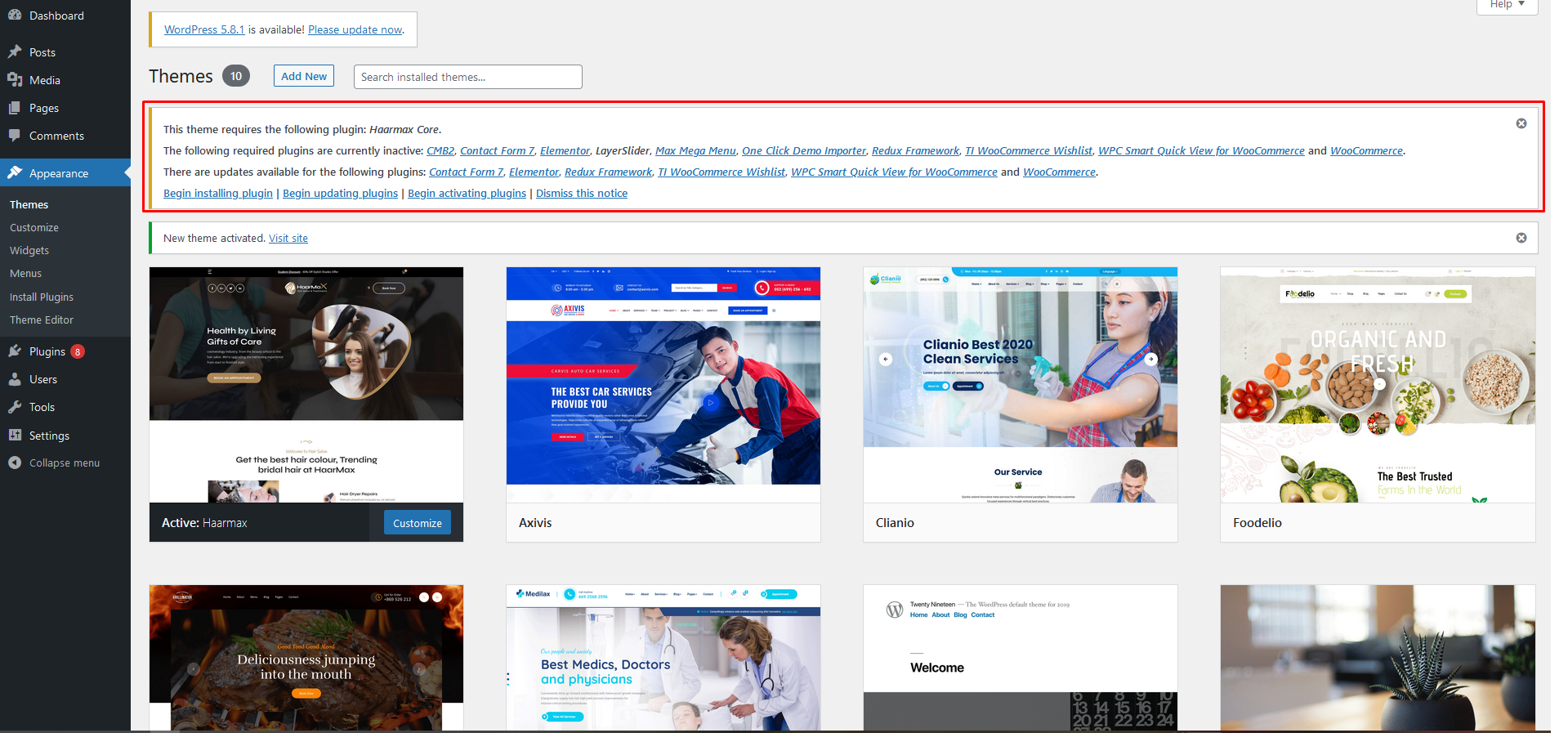Click the Comments bubble icon
Screen dimensions: 1568x733
pyautogui.click(x=15, y=135)
